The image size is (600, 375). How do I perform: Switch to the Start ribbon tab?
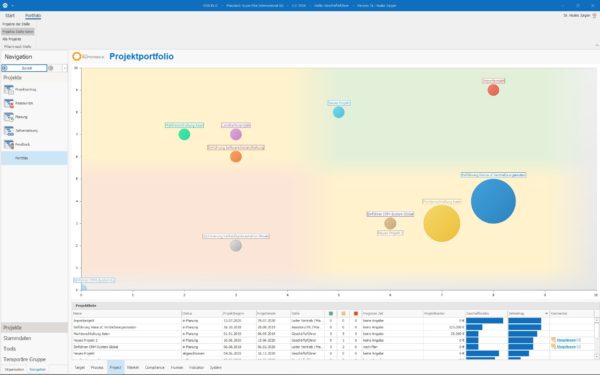click(10, 16)
